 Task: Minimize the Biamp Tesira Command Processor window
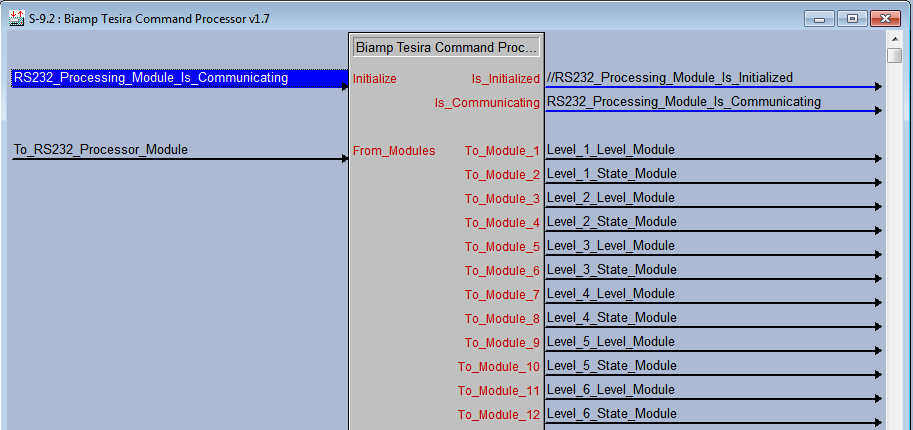820,19
